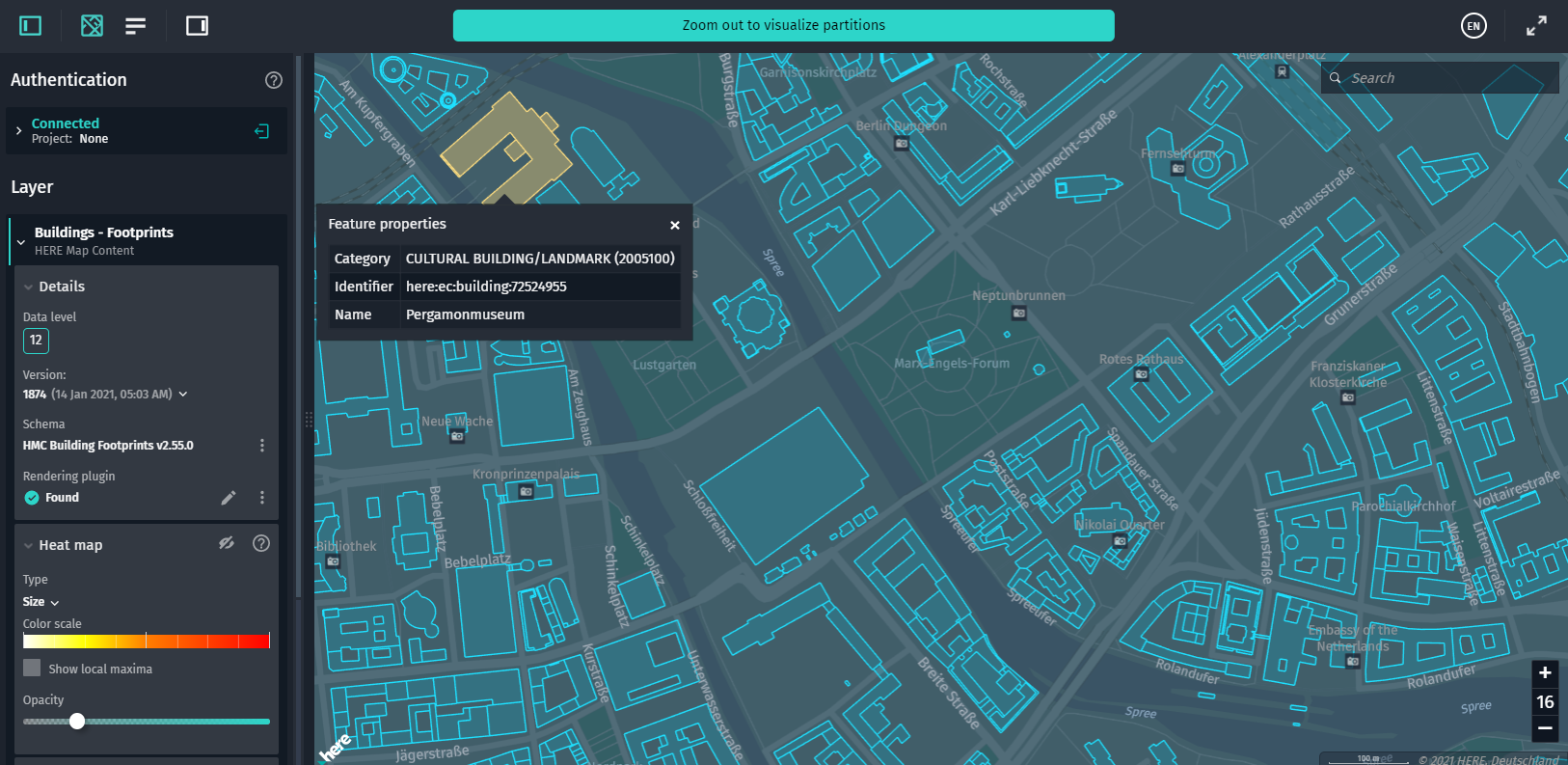The height and width of the screenshot is (765, 1568).
Task: Open the EN language selector
Action: (x=1473, y=26)
